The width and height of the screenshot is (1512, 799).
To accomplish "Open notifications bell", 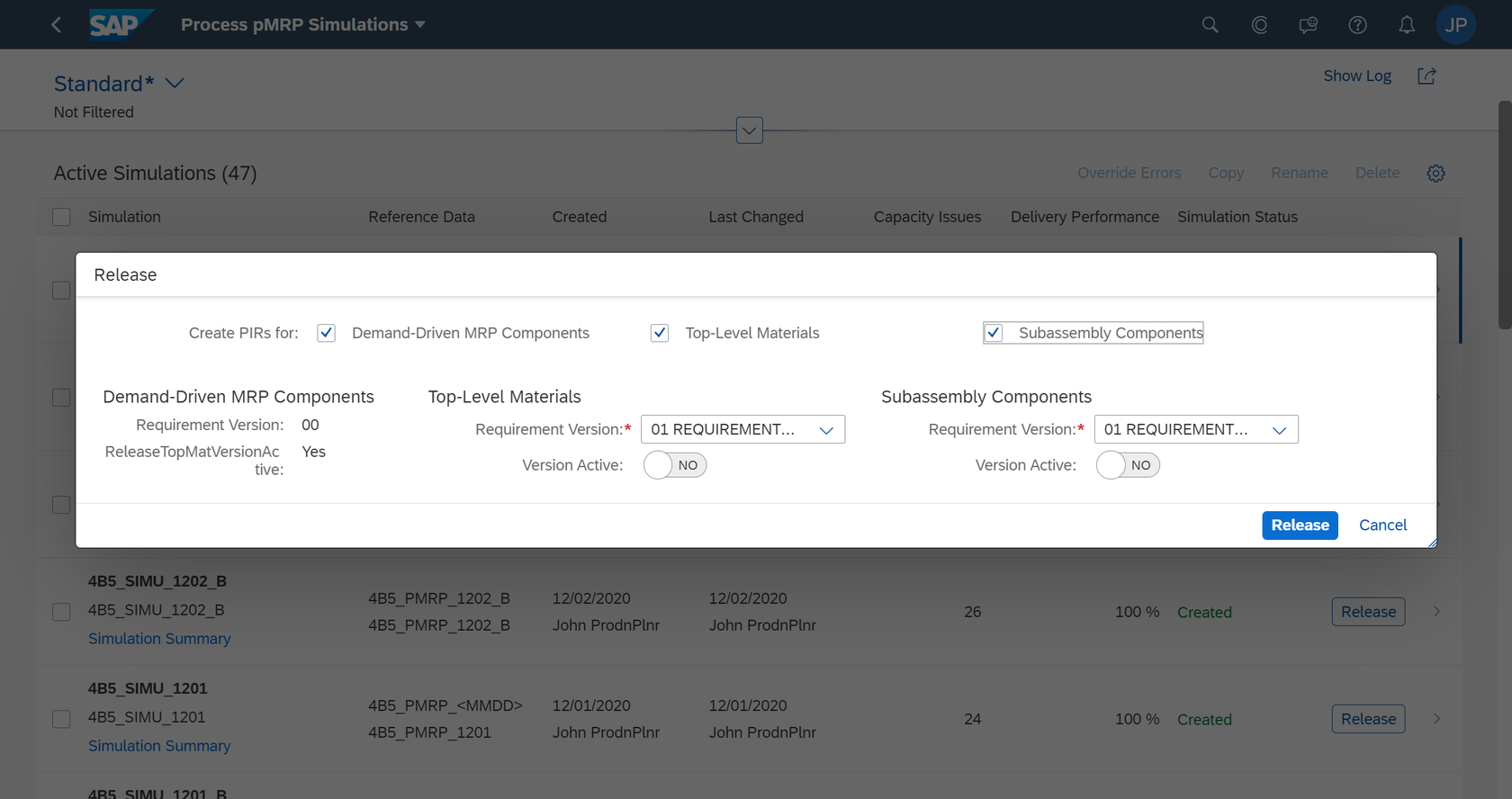I will tap(1407, 25).
